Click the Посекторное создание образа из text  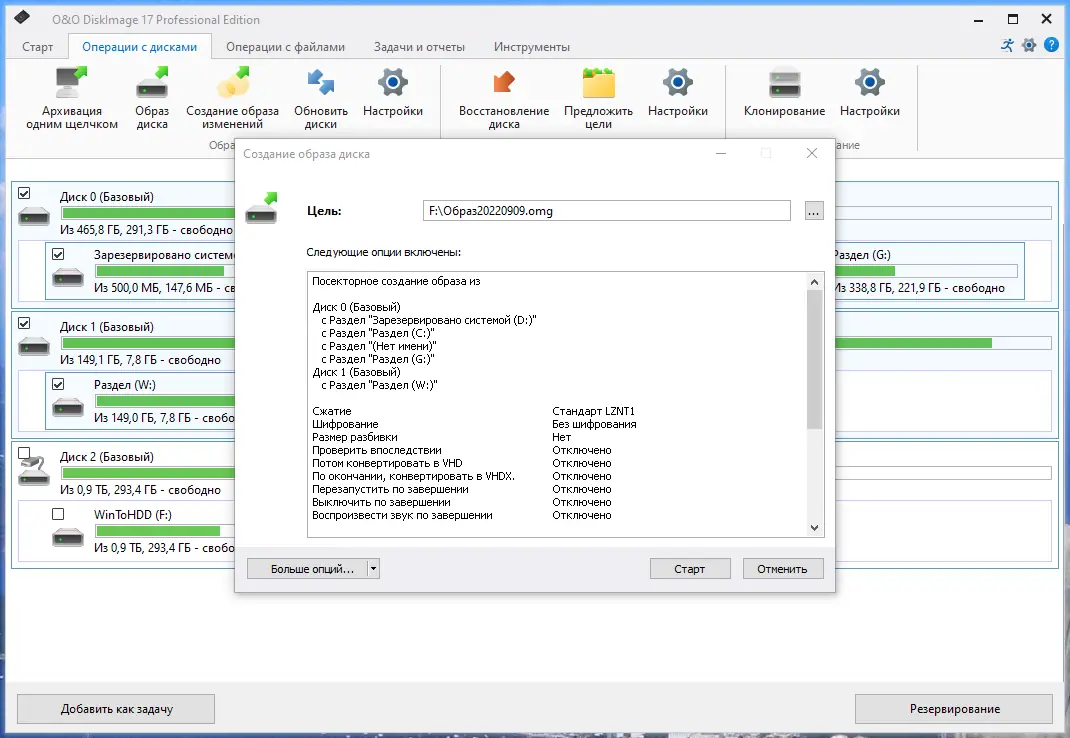pos(396,281)
